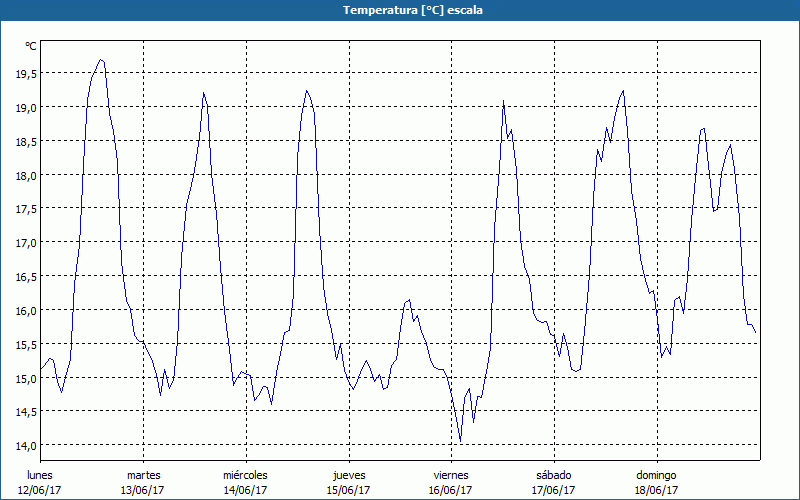Click the "viernes" day label
Screen dimensions: 800x500
[451, 475]
